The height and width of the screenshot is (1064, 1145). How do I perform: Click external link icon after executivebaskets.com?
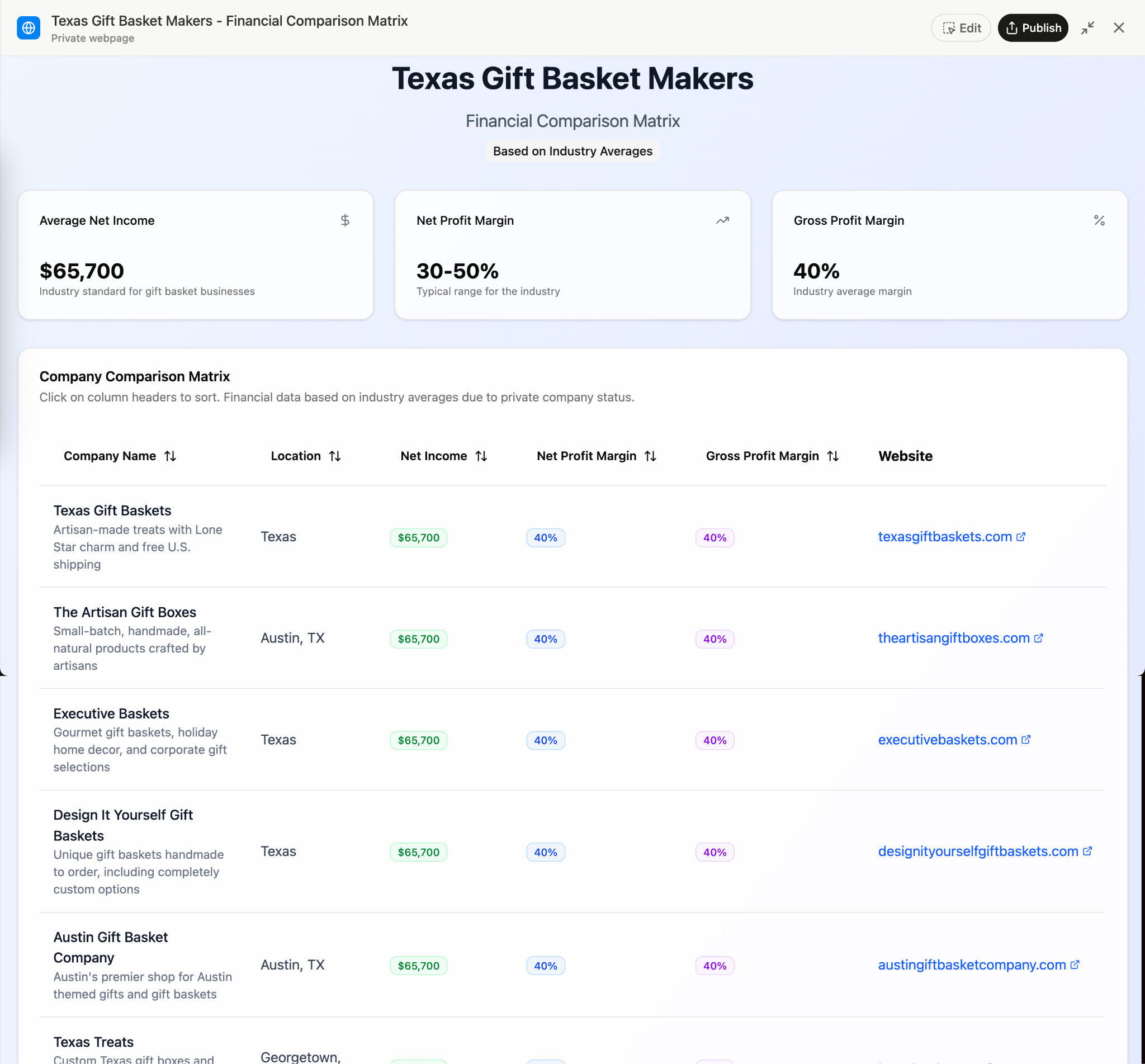[1026, 739]
